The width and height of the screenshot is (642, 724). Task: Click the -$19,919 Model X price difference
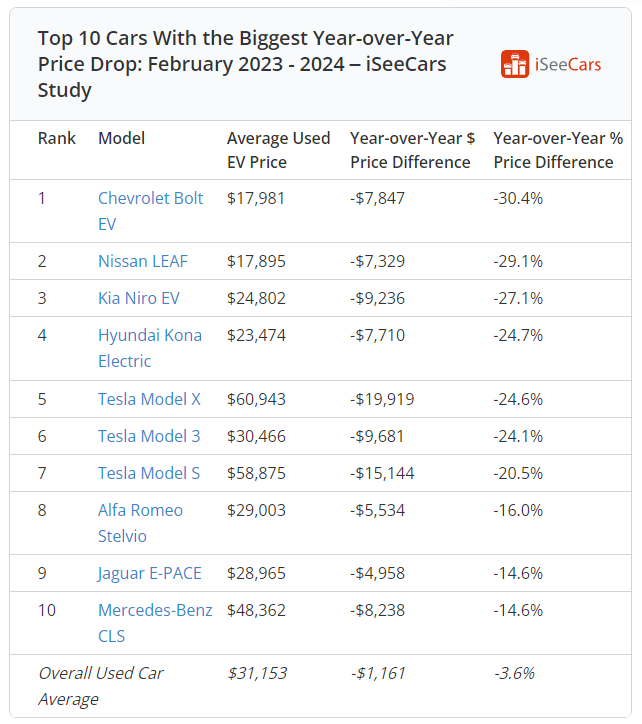(382, 399)
